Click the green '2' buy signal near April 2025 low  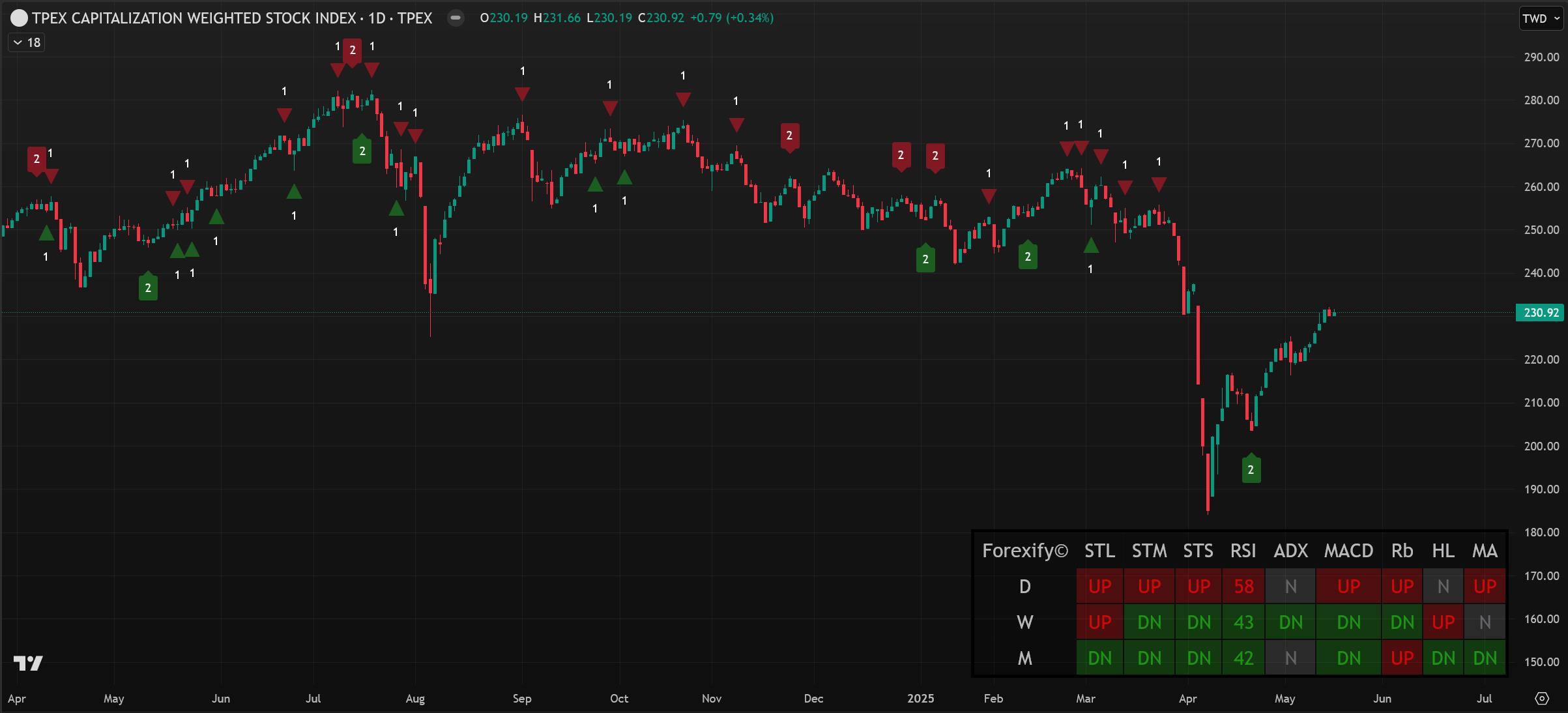click(1251, 469)
